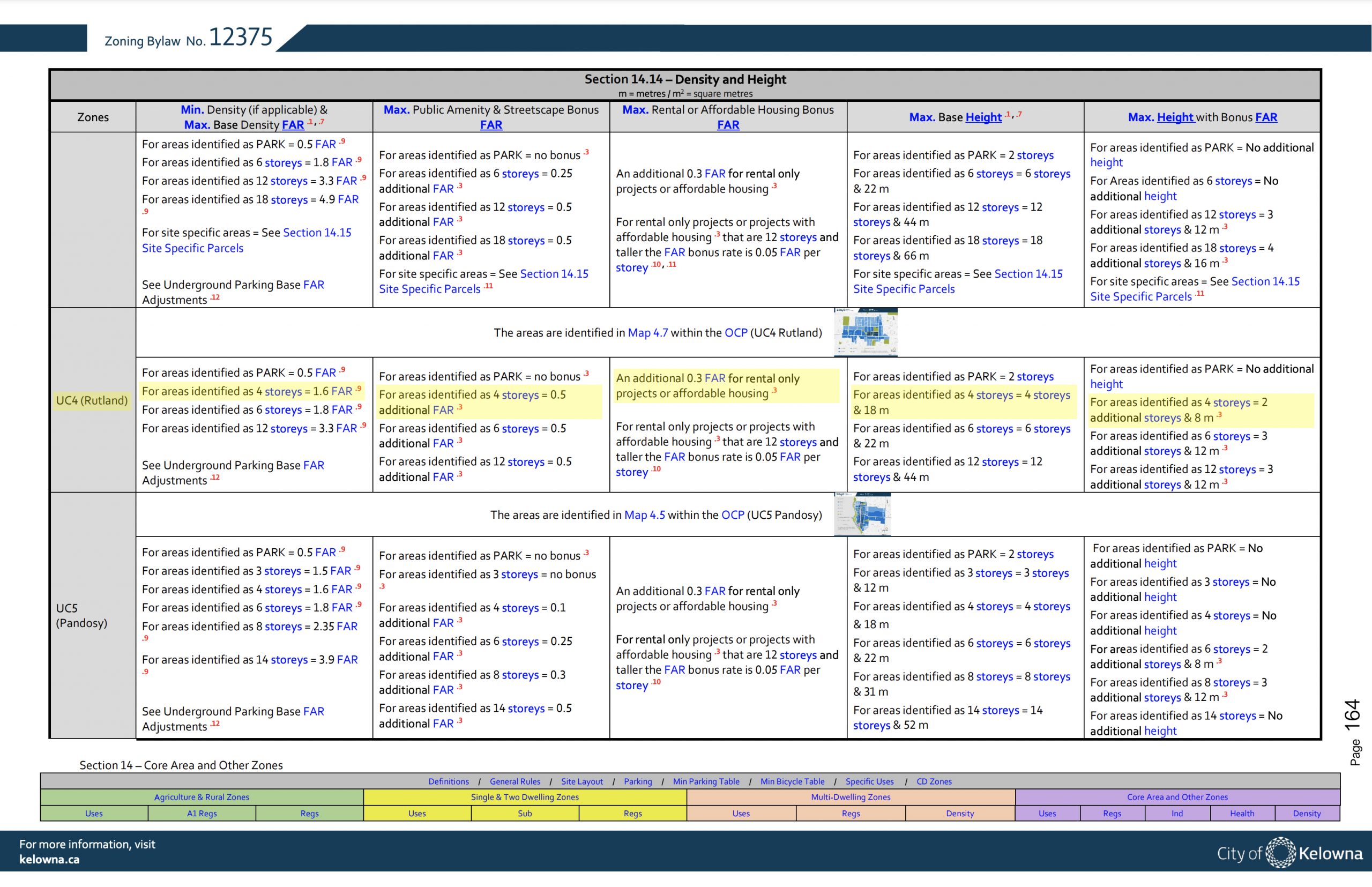Open Ind under Core Area zones
The height and width of the screenshot is (887, 1372).
(1177, 813)
